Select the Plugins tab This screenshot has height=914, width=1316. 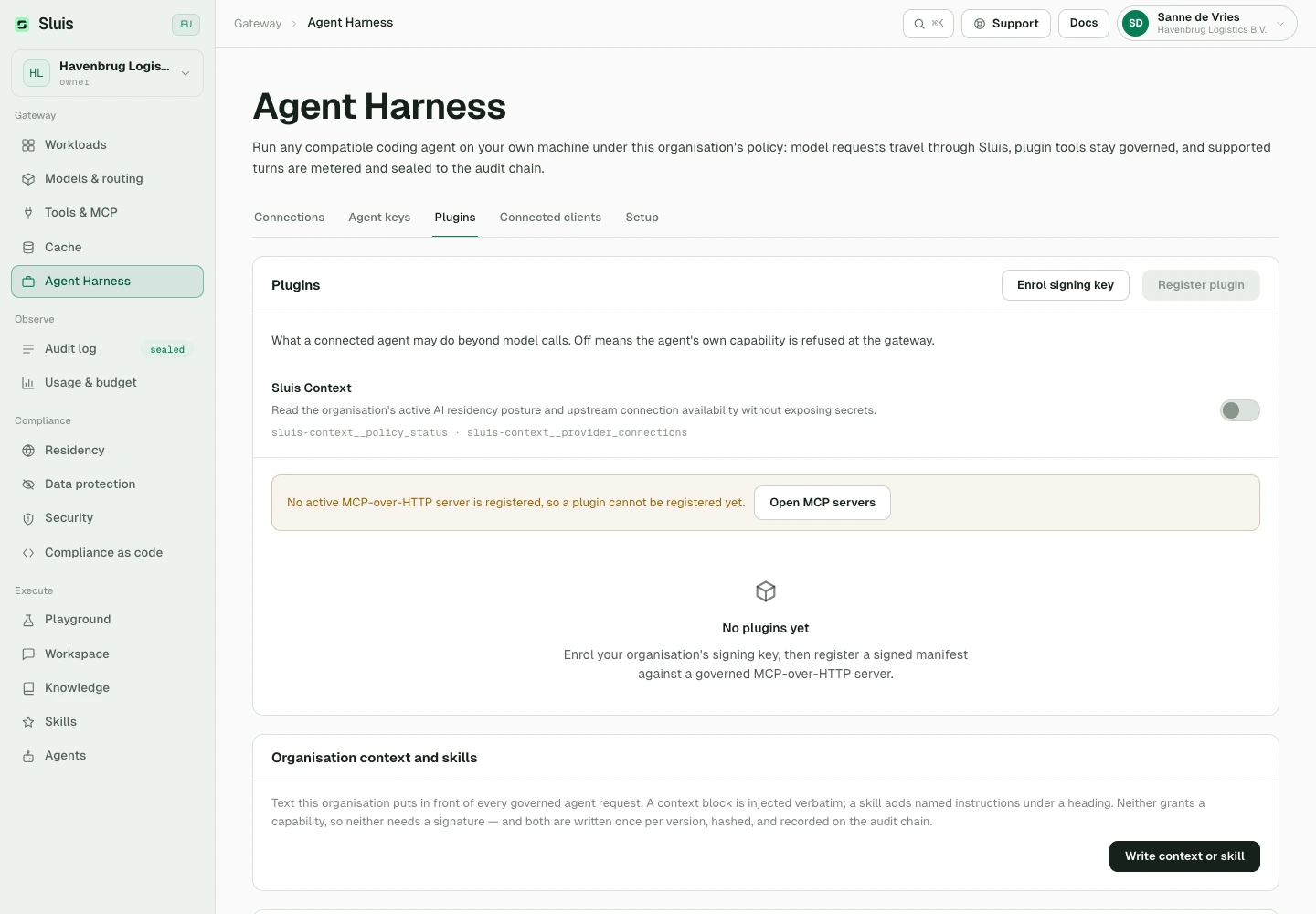tap(455, 218)
